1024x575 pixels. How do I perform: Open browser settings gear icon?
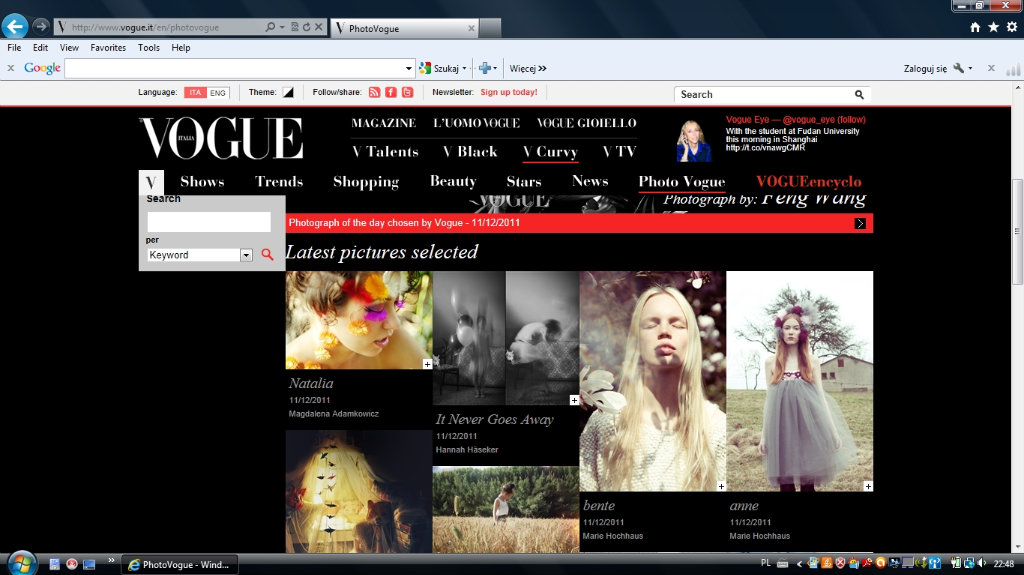[x=1012, y=27]
